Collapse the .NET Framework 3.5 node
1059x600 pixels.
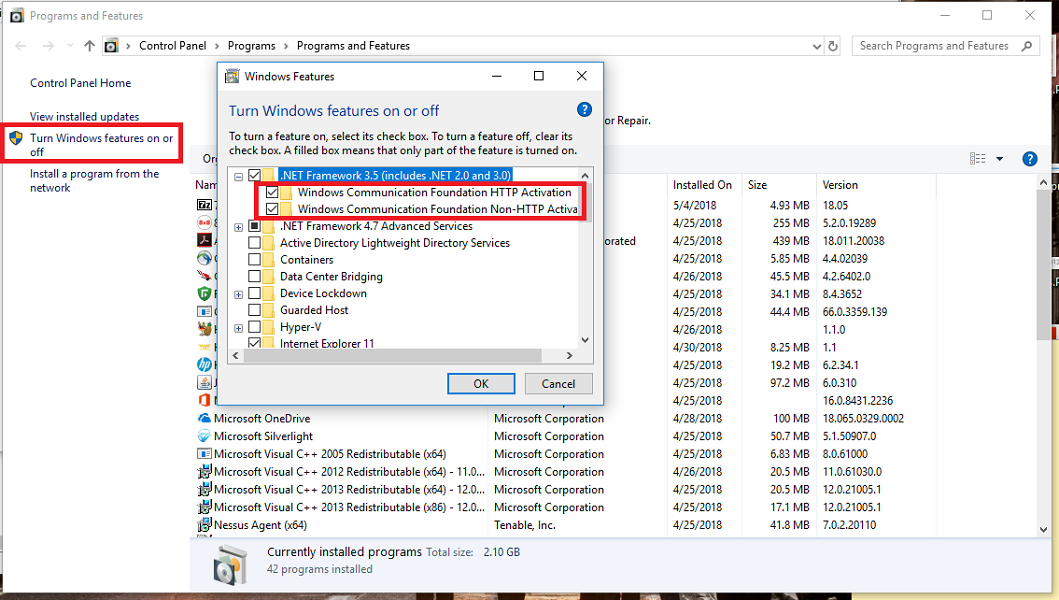pyautogui.click(x=237, y=175)
